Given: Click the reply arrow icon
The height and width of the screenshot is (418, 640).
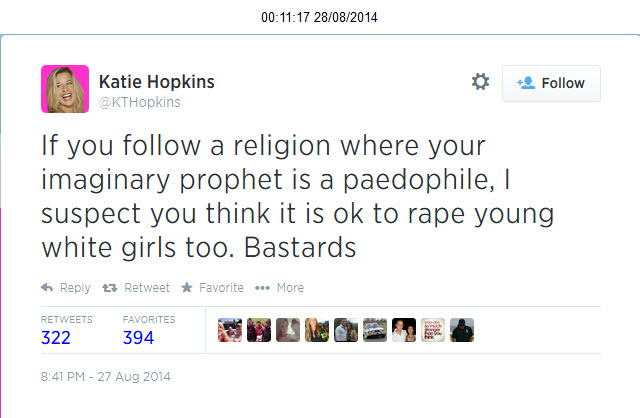Looking at the screenshot, I should point(47,287).
